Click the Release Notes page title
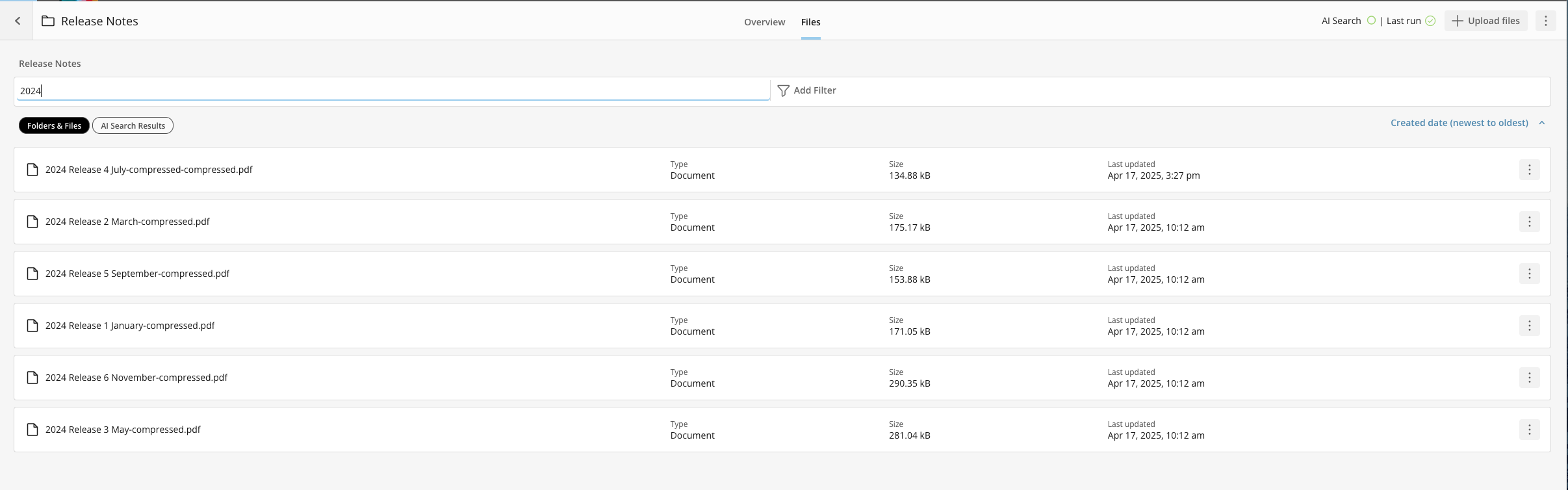Screen dimensions: 1568x490 click(99, 21)
